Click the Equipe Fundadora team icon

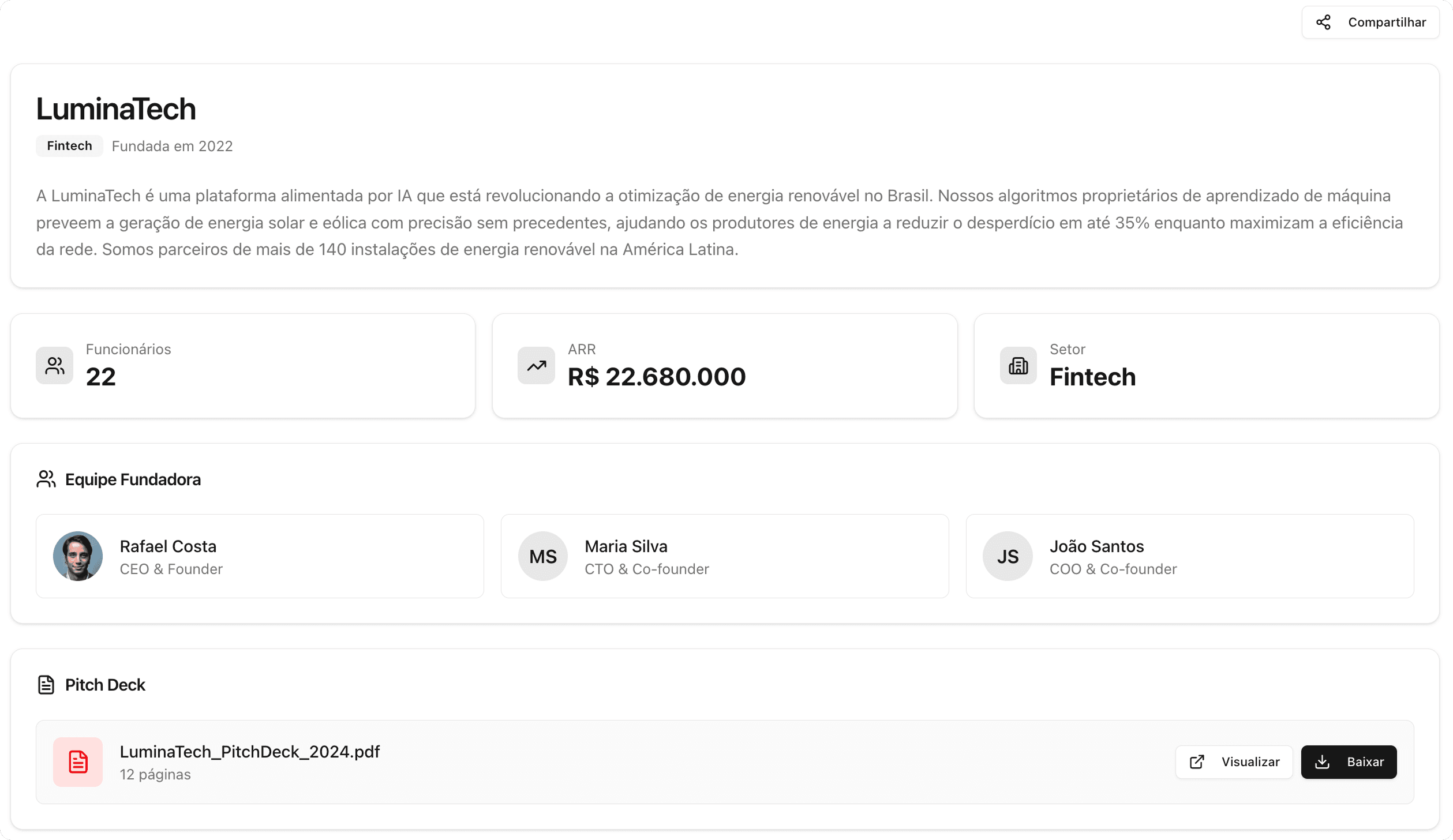(x=46, y=478)
